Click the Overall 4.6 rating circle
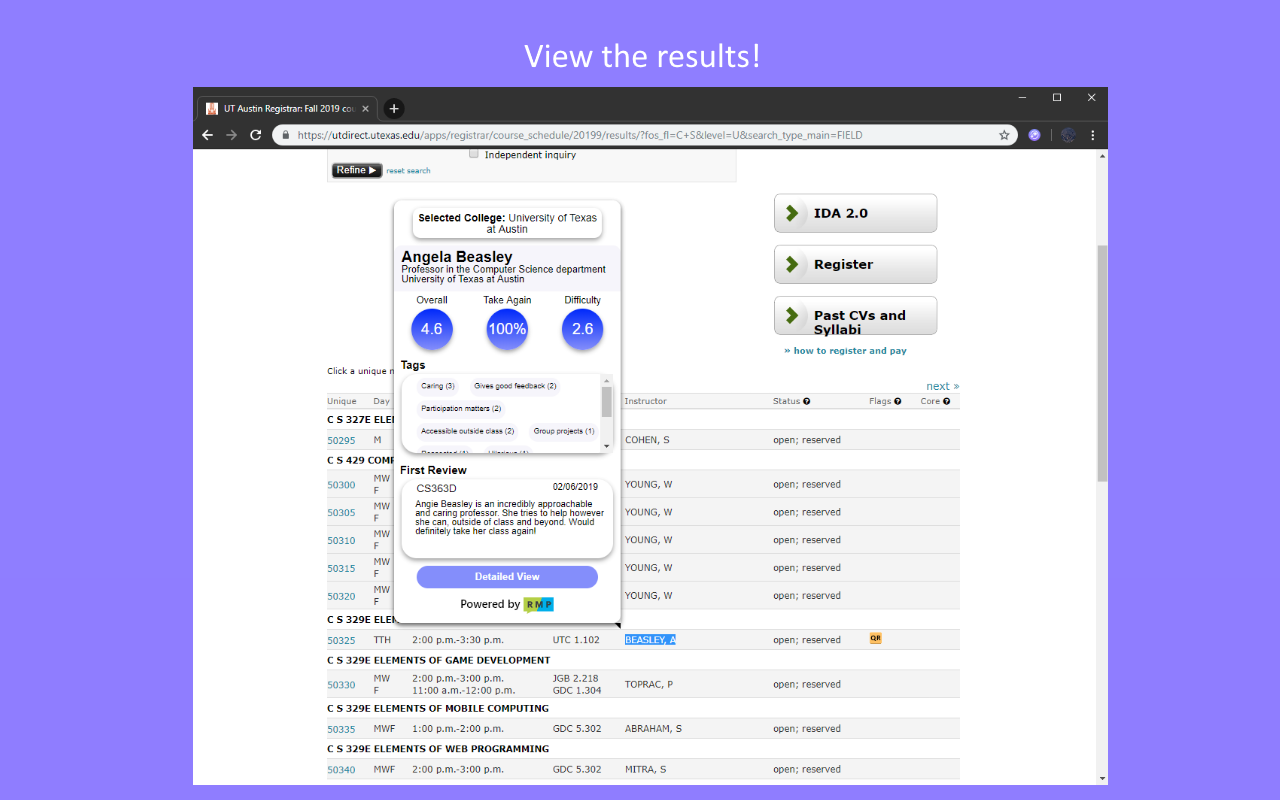 point(432,329)
